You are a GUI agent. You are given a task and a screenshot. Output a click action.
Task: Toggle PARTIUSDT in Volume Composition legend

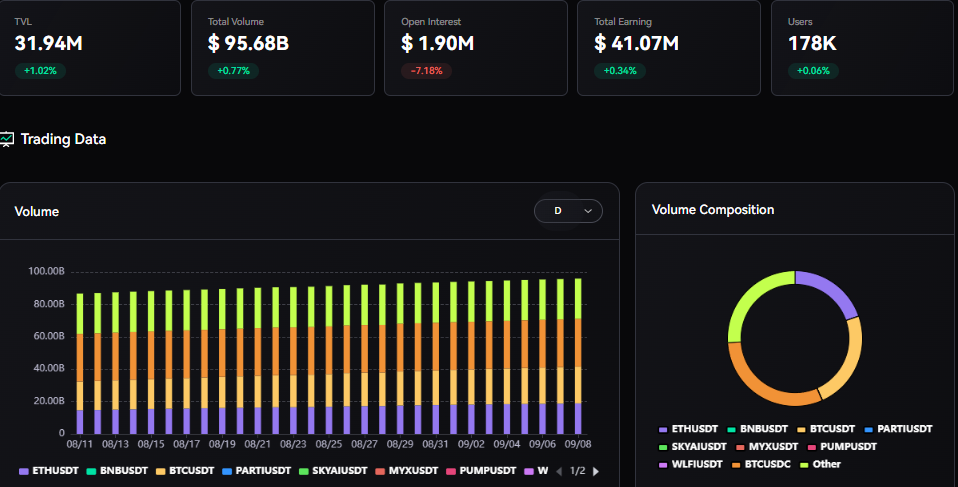point(899,429)
